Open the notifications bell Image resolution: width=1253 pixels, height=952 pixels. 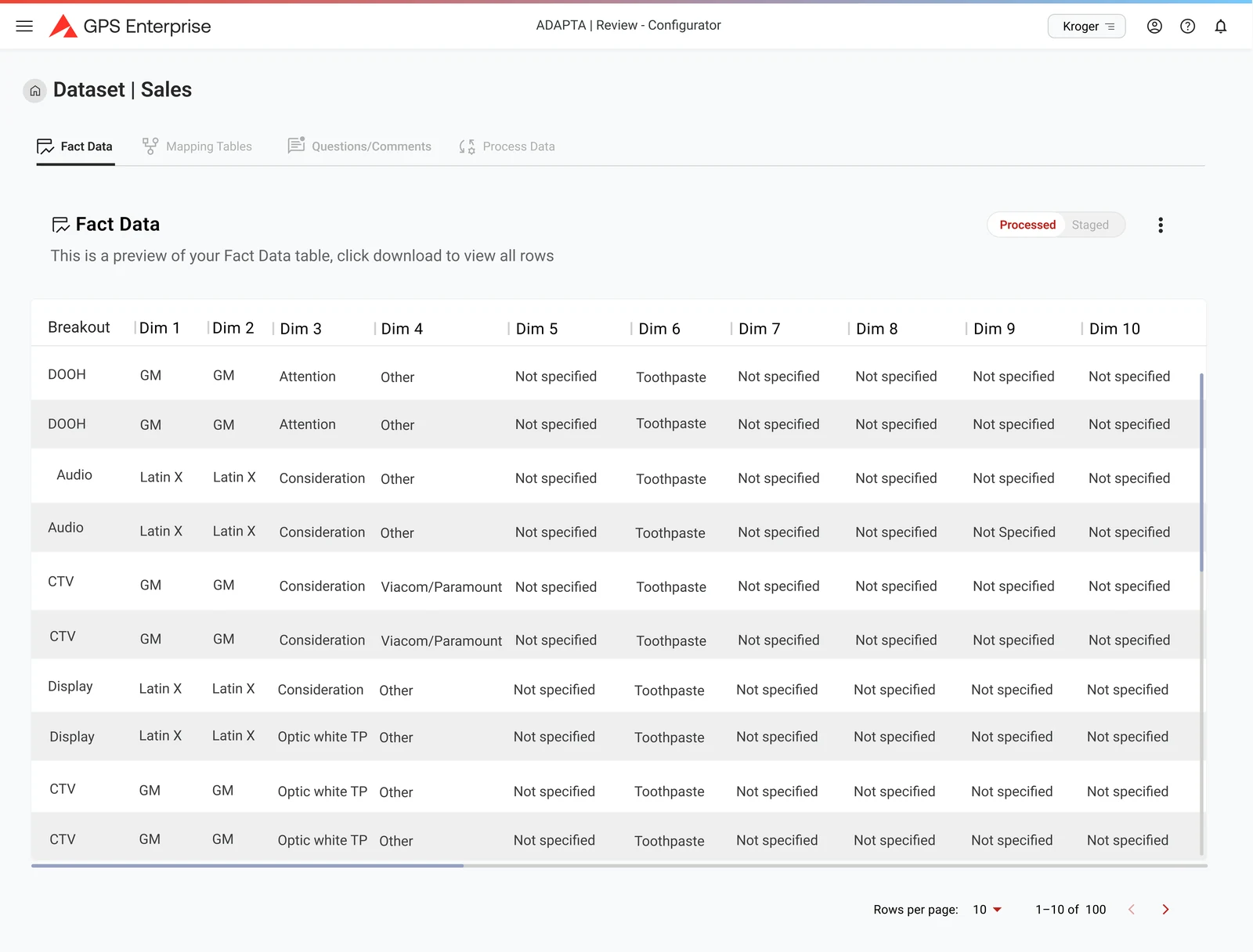(1221, 26)
